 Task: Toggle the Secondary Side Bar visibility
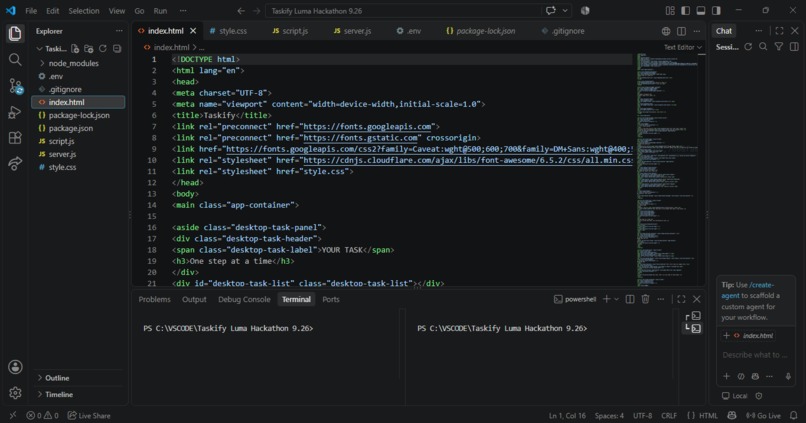[716, 11]
